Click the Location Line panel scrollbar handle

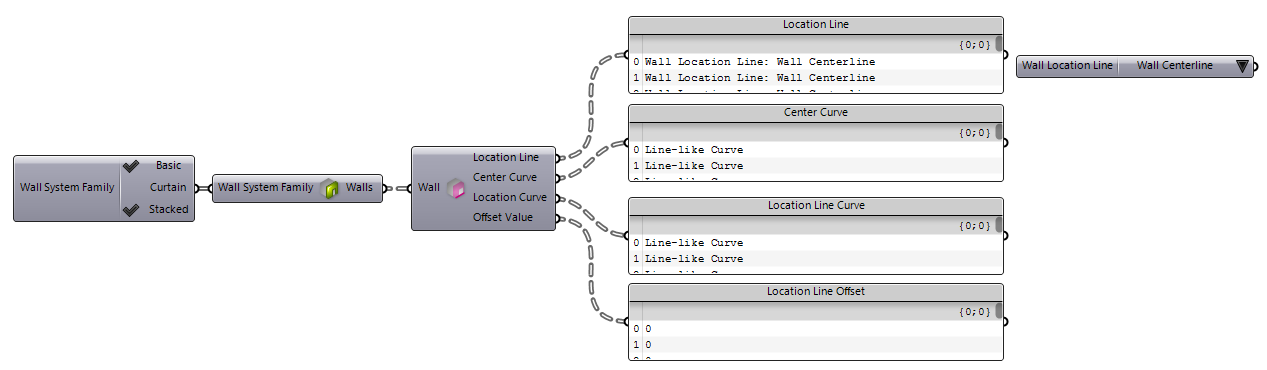[x=998, y=43]
